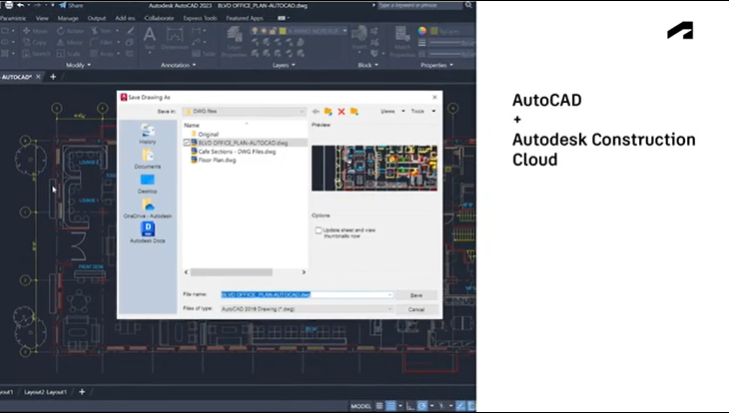The image size is (729, 413).
Task: Toggle the layer lightbulb on/off icon
Action: tap(255, 31)
